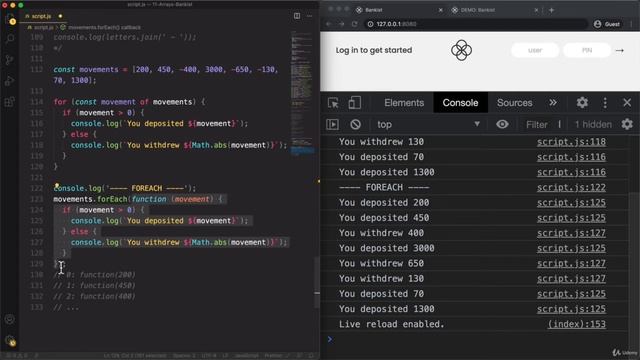640x360 pixels.
Task: Split the editor to the right
Action: coord(297,16)
